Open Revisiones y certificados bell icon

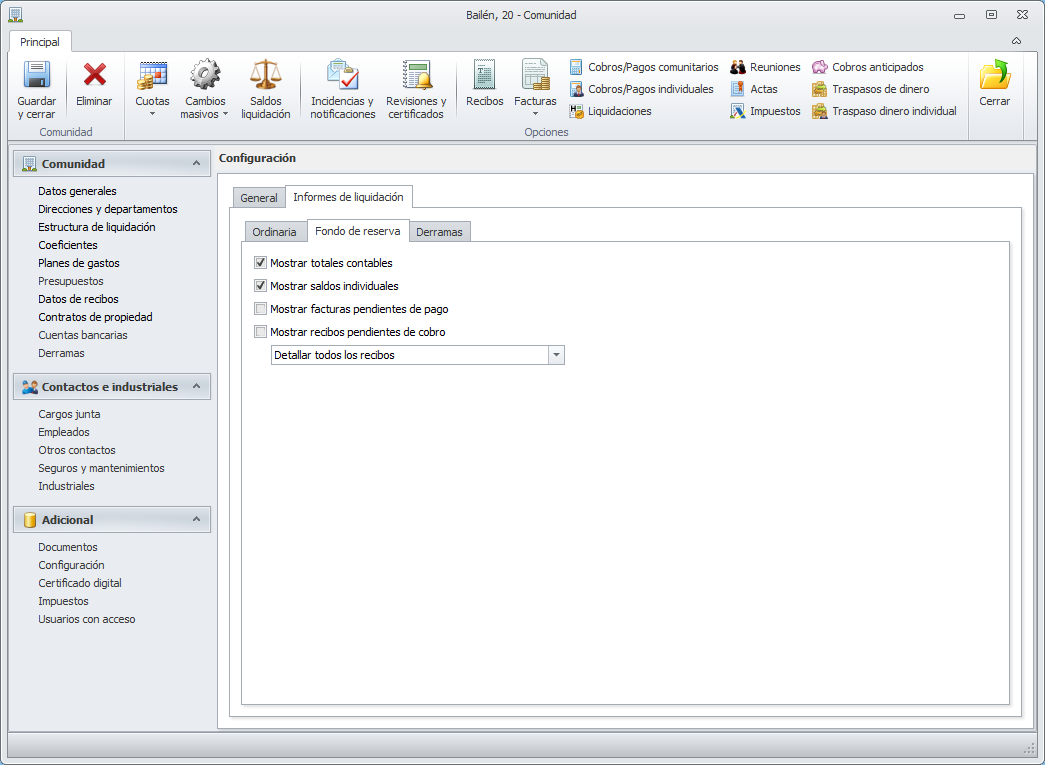click(417, 74)
